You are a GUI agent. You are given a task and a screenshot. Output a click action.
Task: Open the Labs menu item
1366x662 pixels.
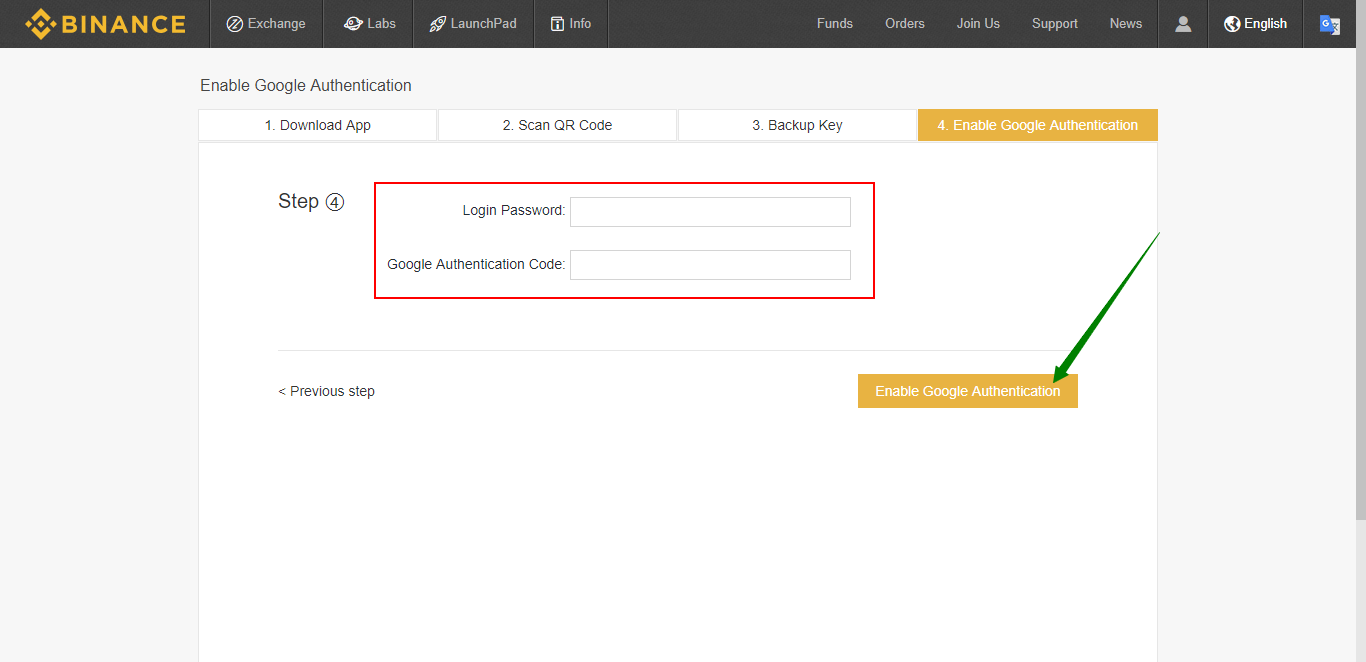point(370,24)
